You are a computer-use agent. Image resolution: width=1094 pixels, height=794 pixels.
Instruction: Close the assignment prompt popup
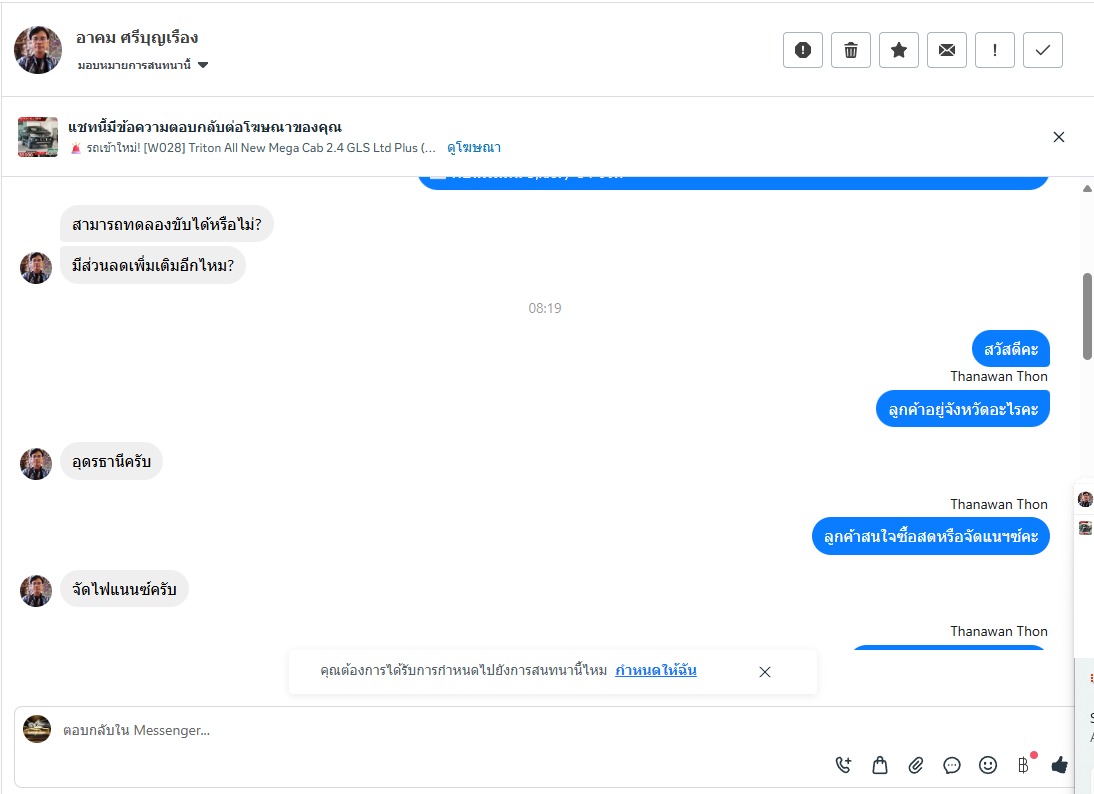coord(765,672)
